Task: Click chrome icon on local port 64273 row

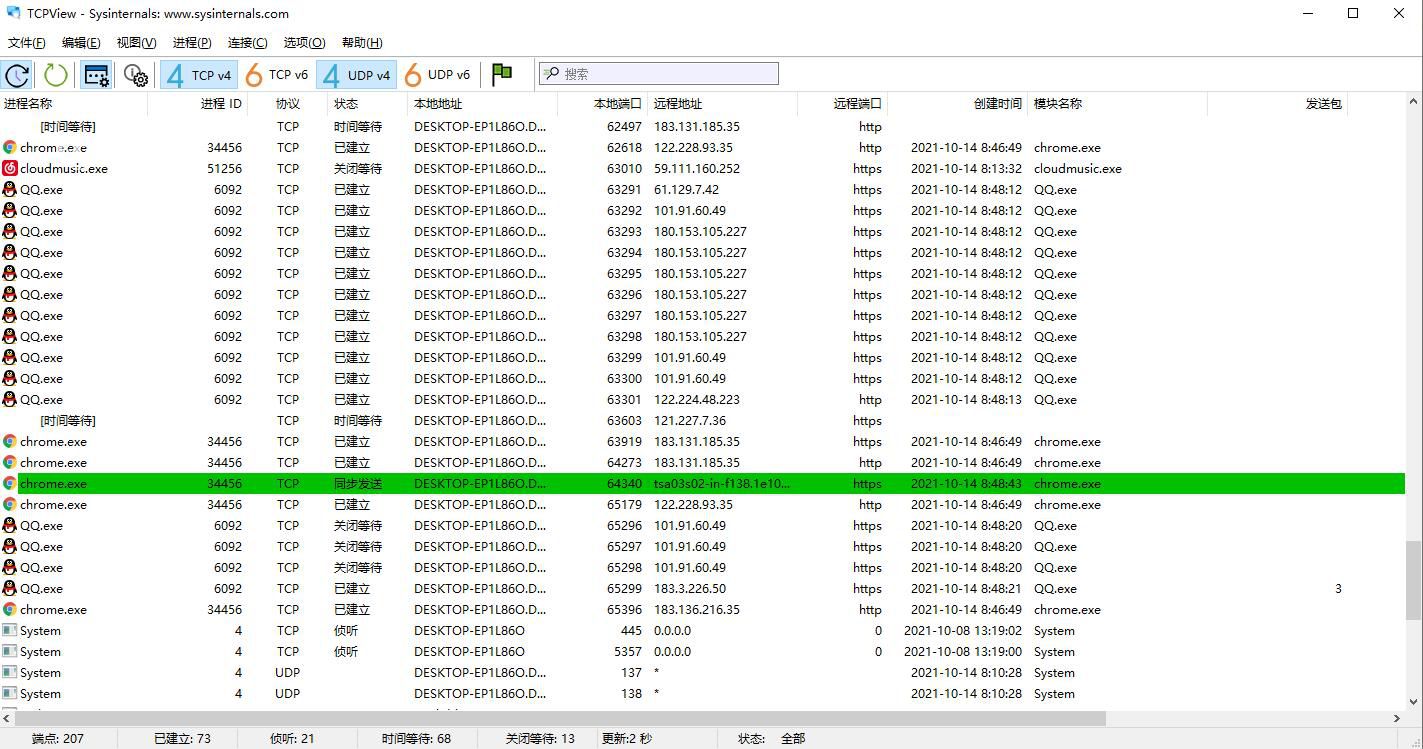Action: click(10, 463)
